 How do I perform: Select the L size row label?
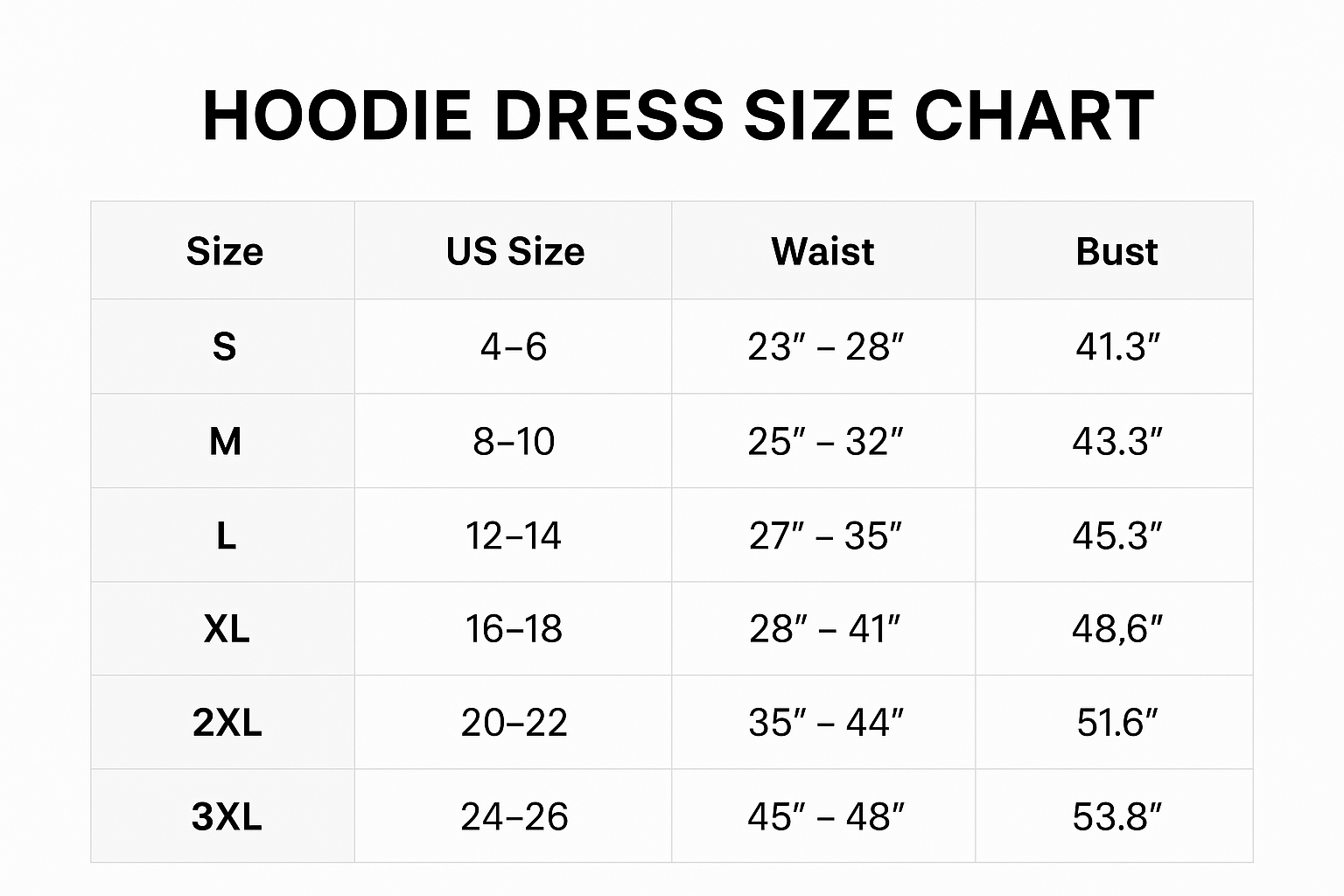click(x=226, y=535)
